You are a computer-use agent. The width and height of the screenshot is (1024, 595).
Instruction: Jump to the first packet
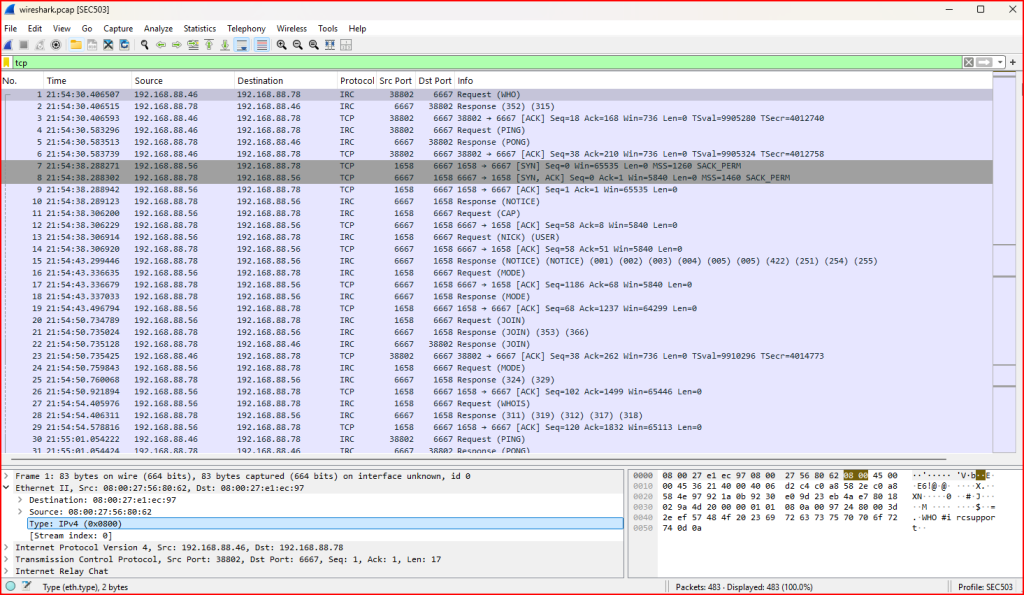tap(209, 45)
